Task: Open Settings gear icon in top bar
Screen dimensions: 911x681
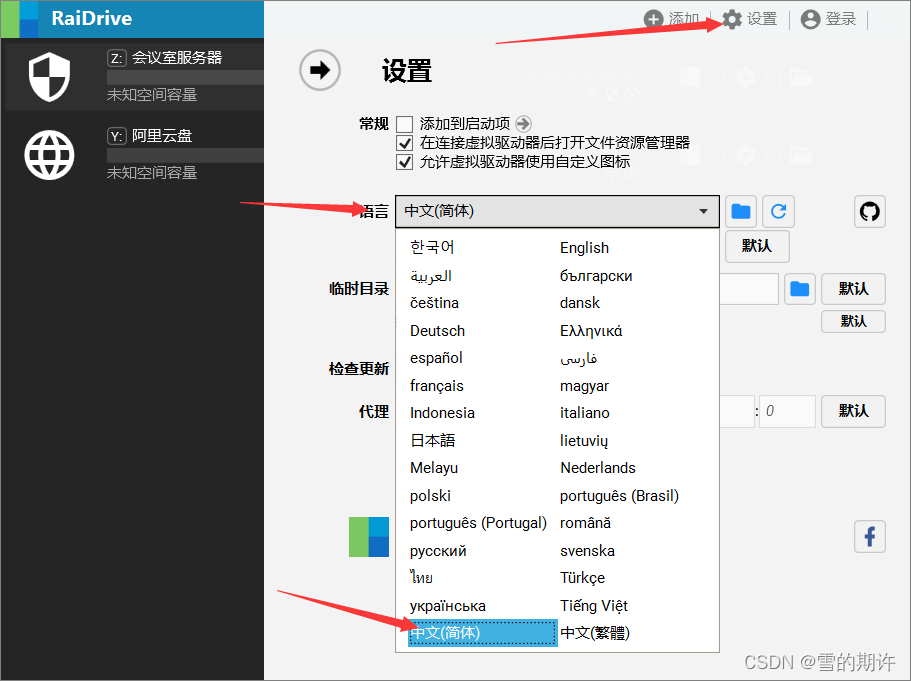Action: pyautogui.click(x=732, y=19)
